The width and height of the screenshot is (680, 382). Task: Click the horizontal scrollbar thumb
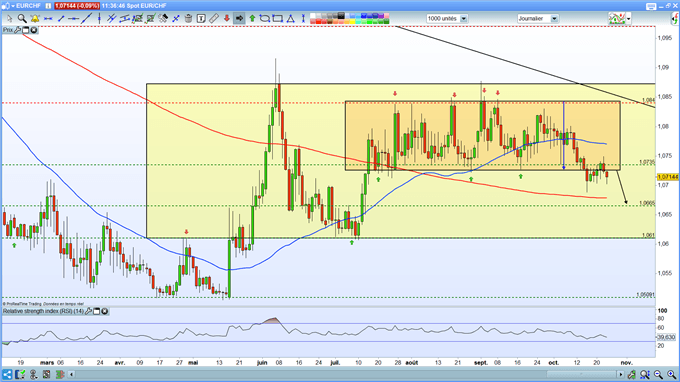582,374
